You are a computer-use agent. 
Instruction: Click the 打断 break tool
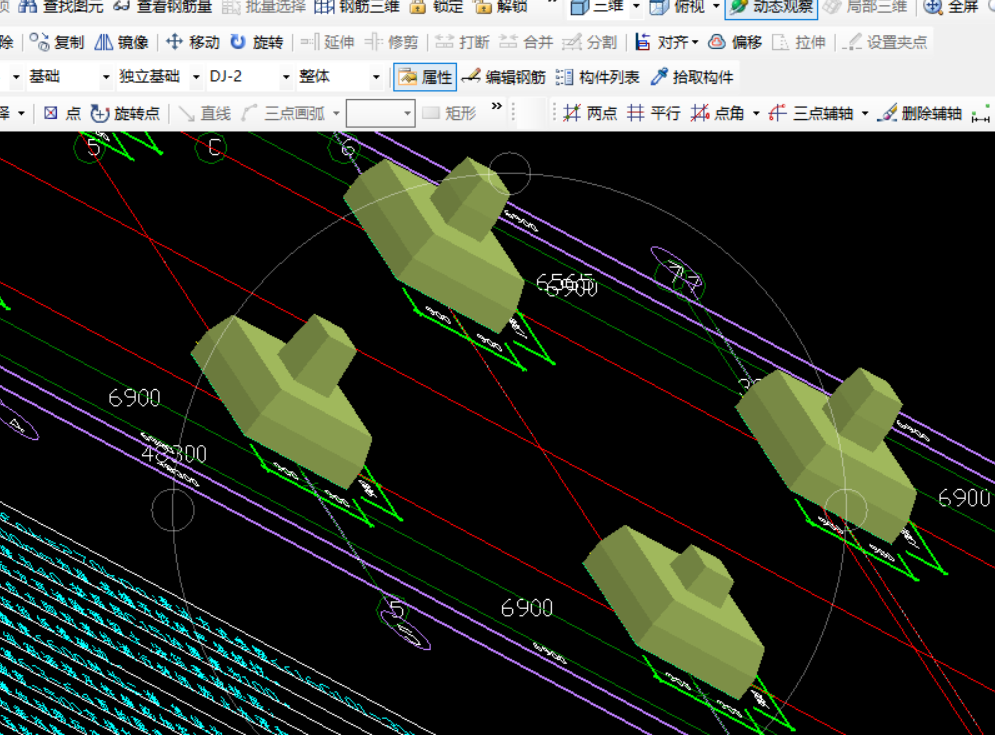[462, 42]
